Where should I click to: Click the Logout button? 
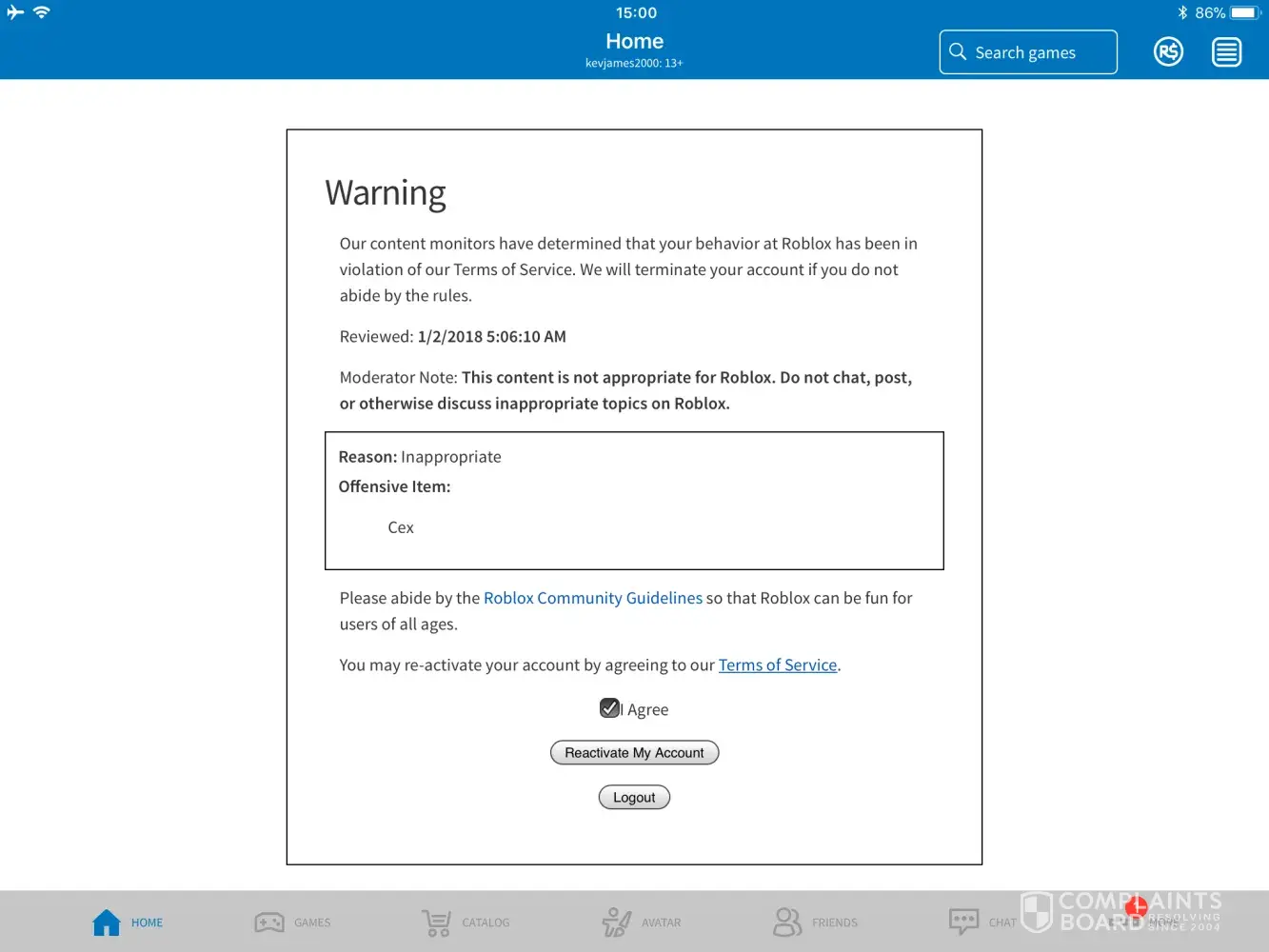634,797
